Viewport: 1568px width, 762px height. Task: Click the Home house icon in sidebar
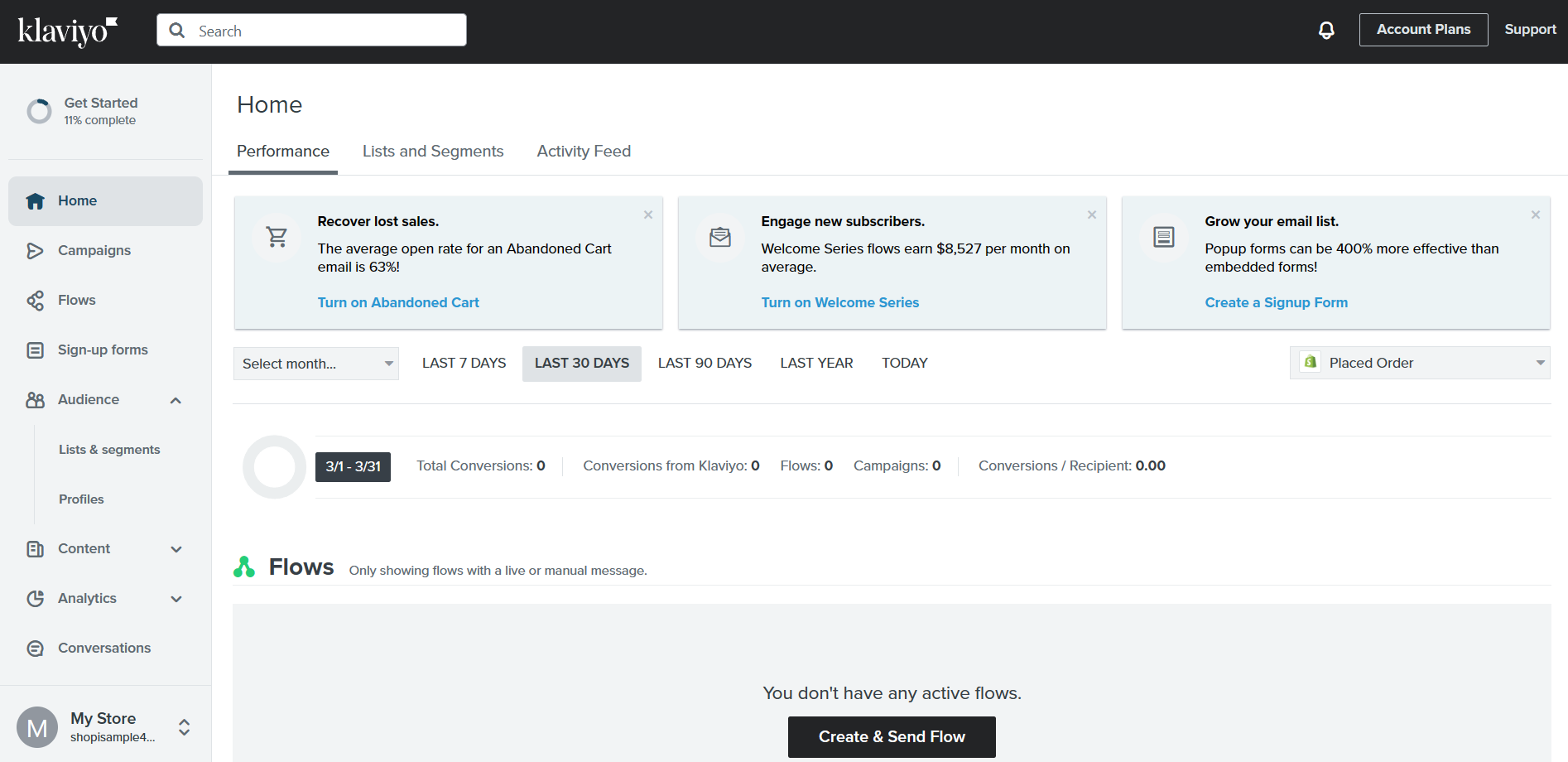click(x=35, y=201)
